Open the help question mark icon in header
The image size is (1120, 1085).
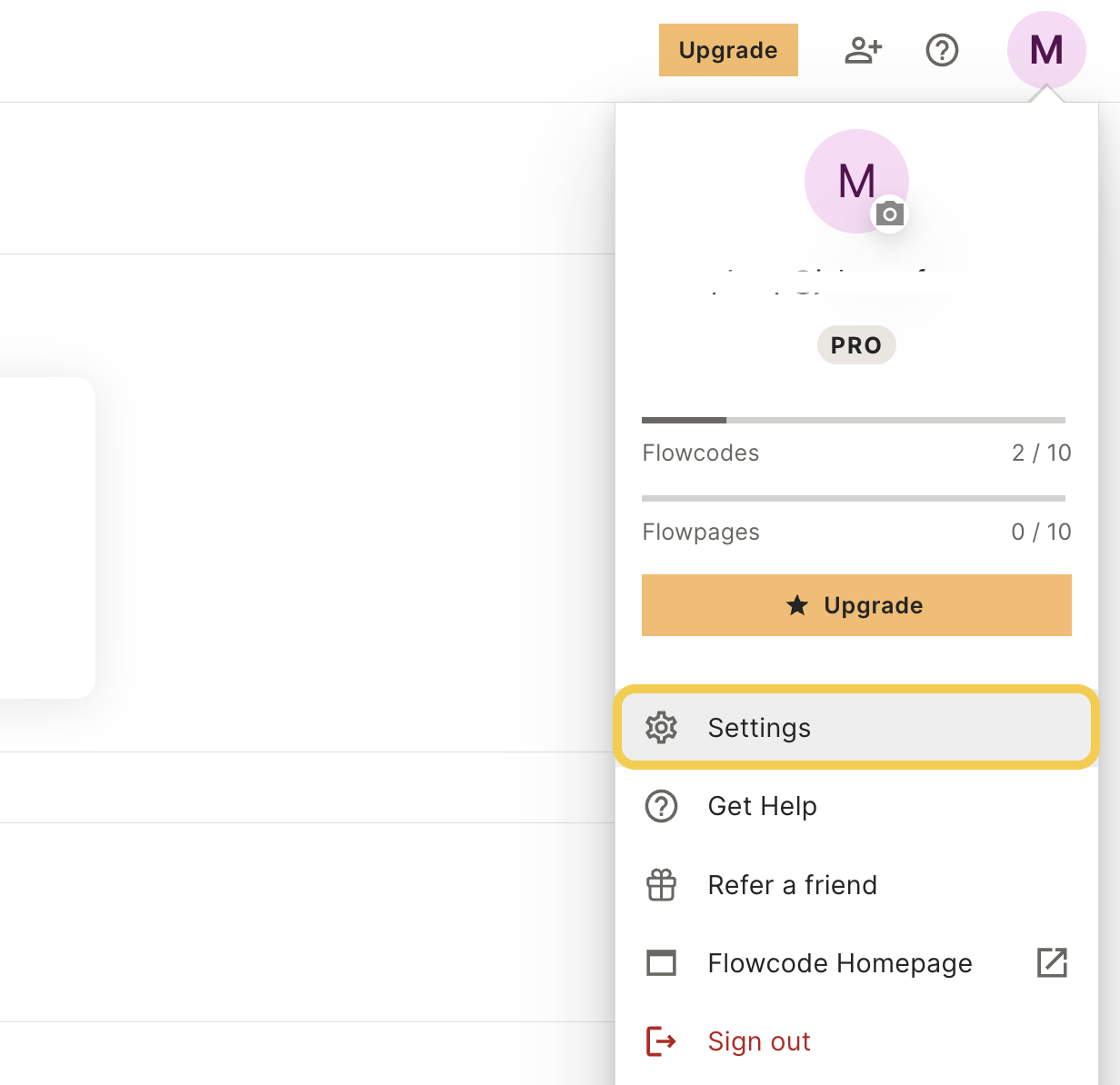click(942, 50)
